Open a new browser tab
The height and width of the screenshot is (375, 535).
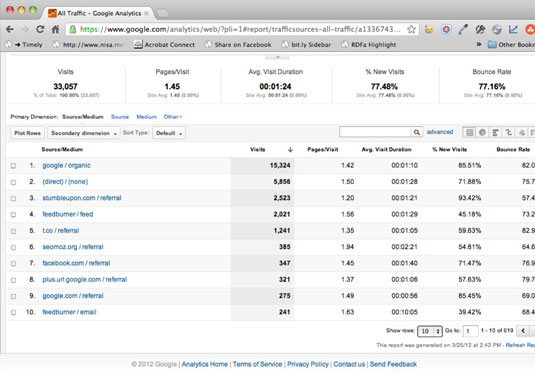click(162, 13)
